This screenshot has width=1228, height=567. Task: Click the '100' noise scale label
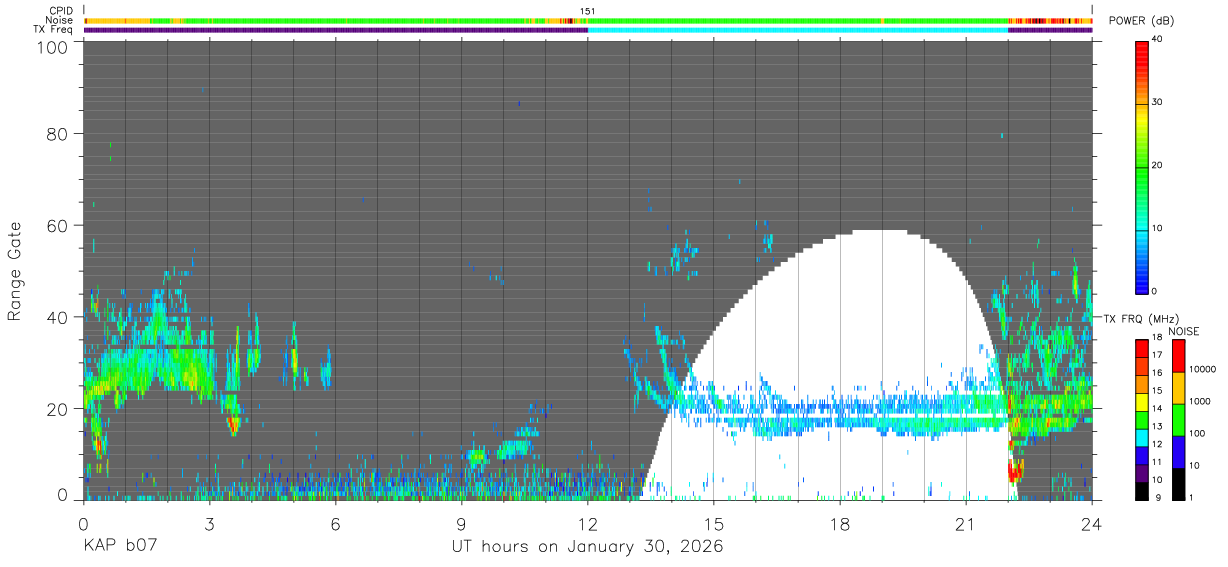pyautogui.click(x=1198, y=433)
